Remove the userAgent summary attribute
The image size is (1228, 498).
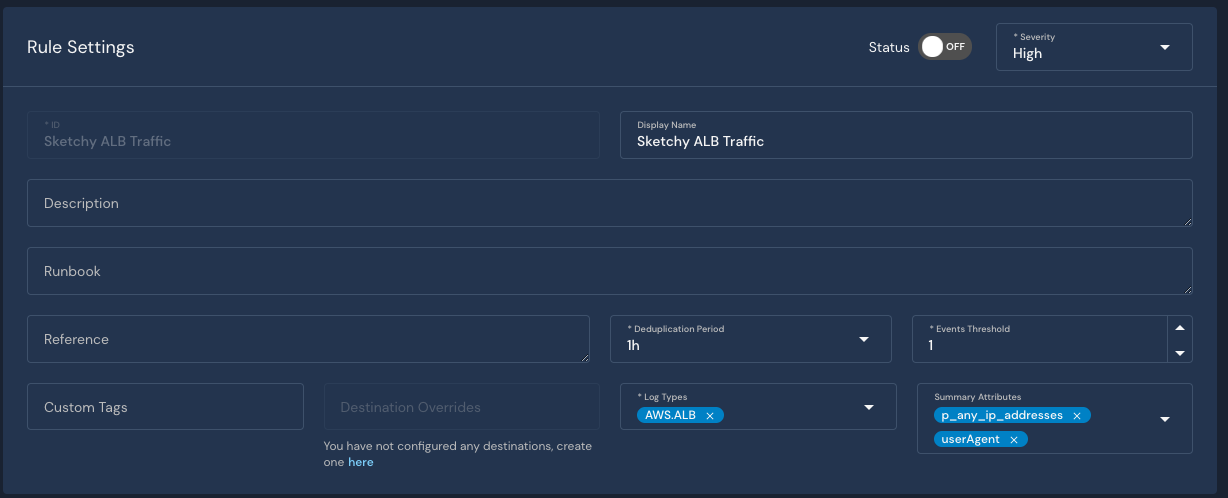(1013, 439)
